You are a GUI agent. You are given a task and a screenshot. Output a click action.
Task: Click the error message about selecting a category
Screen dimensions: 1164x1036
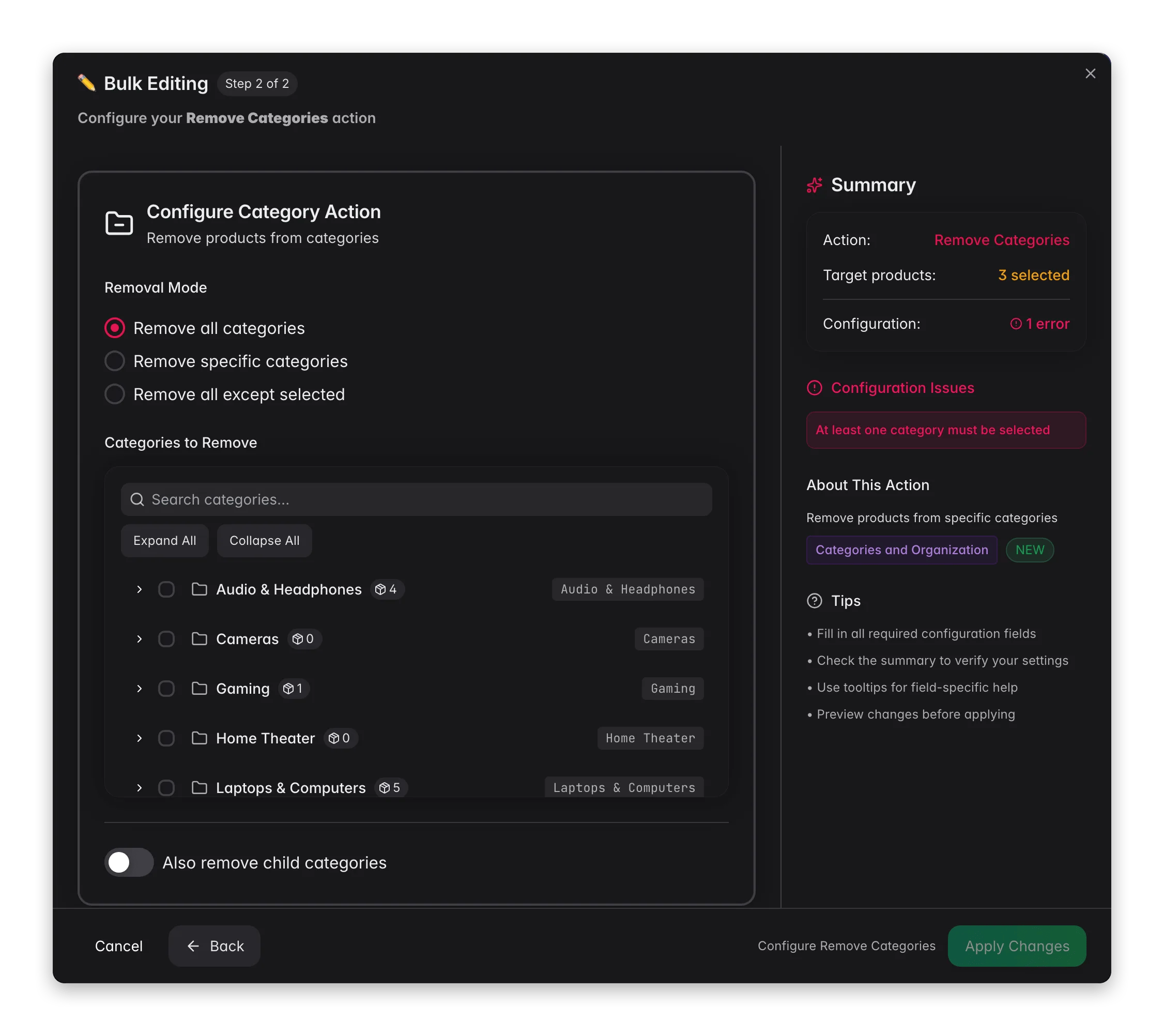pos(946,430)
